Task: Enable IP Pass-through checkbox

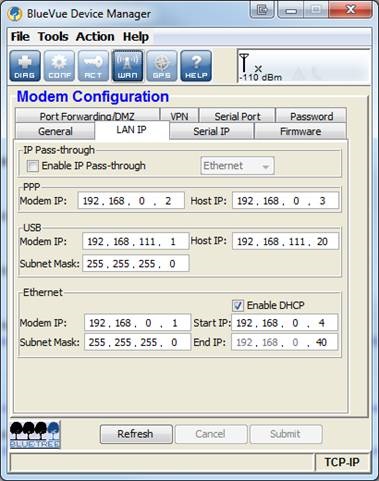Action: pos(33,166)
